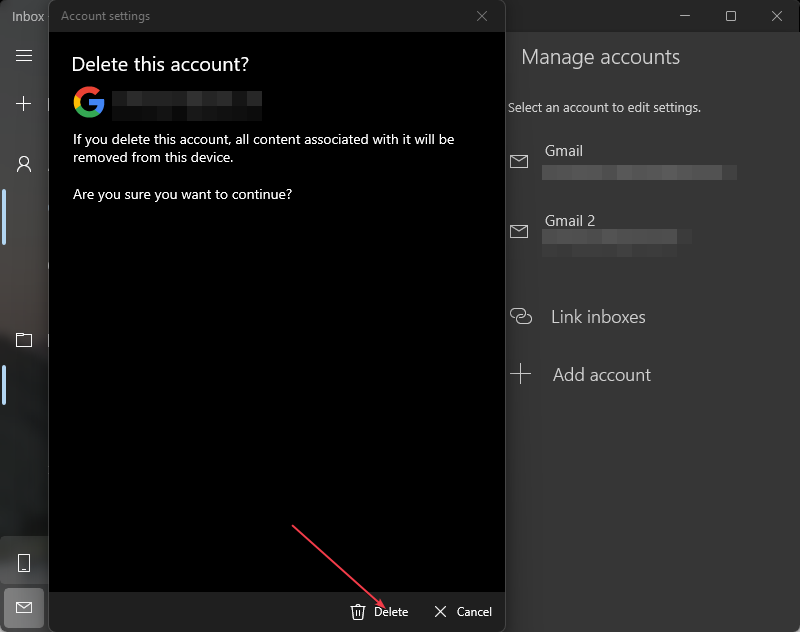Viewport: 800px width, 632px height.
Task: Maximize the Mail window
Action: pos(731,16)
